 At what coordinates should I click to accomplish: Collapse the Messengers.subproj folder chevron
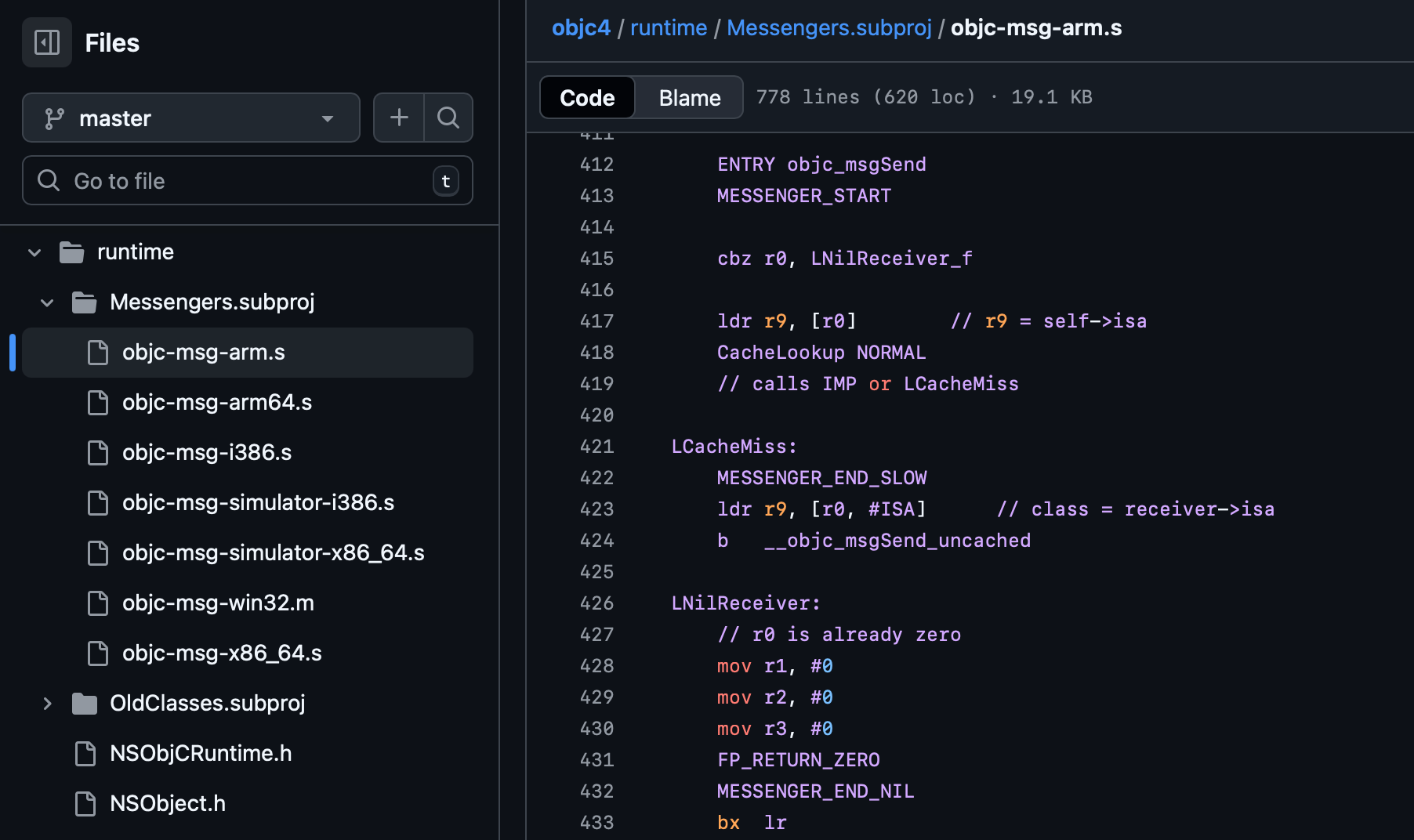[x=47, y=302]
